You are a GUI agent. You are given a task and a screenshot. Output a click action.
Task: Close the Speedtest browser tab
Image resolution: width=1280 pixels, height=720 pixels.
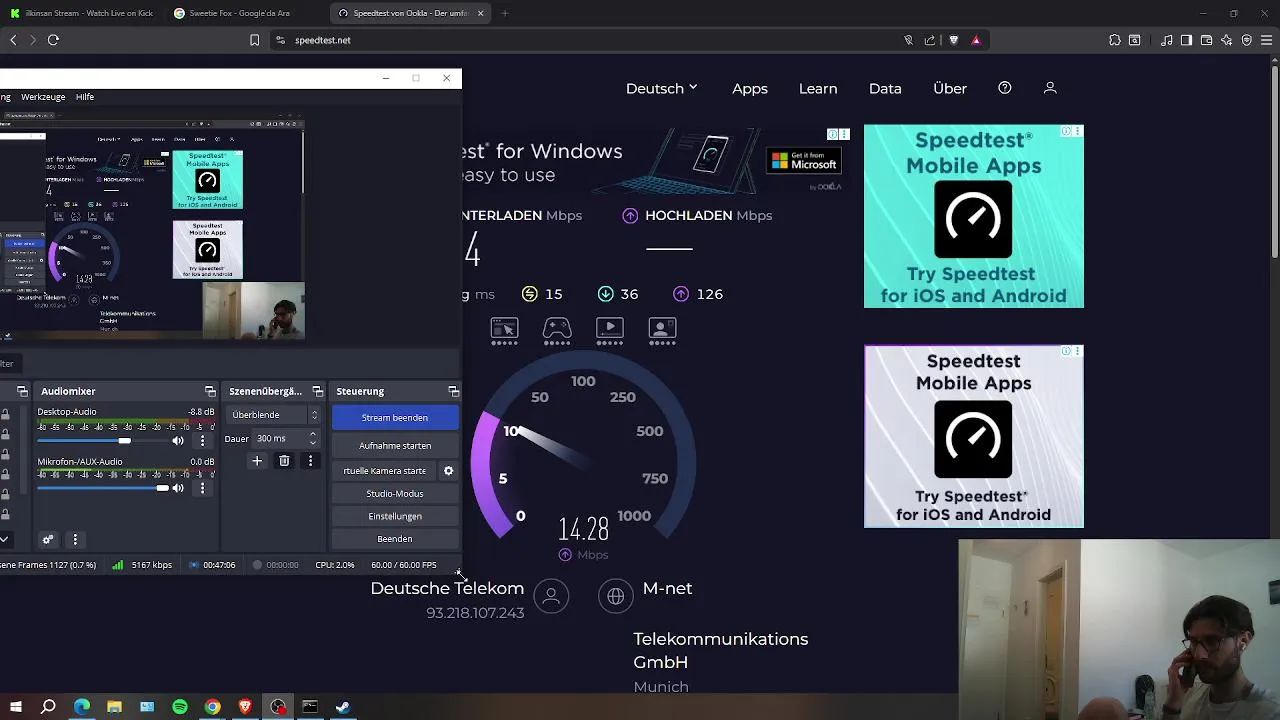click(x=481, y=13)
